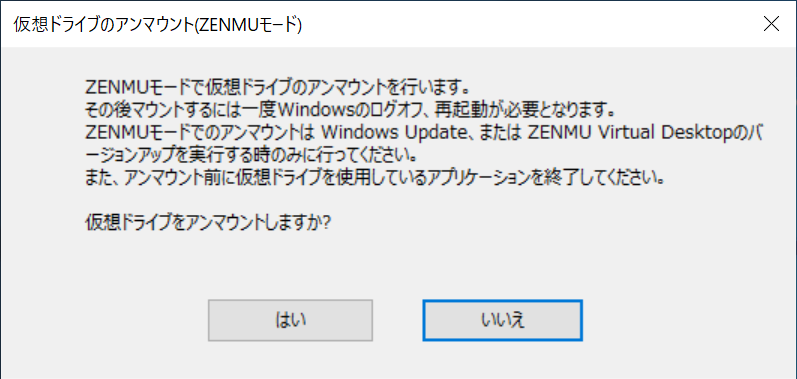This screenshot has height=379, width=797.
Task: Select the line mentioning Windowsのログオフ、再起動
Action: [x=351, y=109]
